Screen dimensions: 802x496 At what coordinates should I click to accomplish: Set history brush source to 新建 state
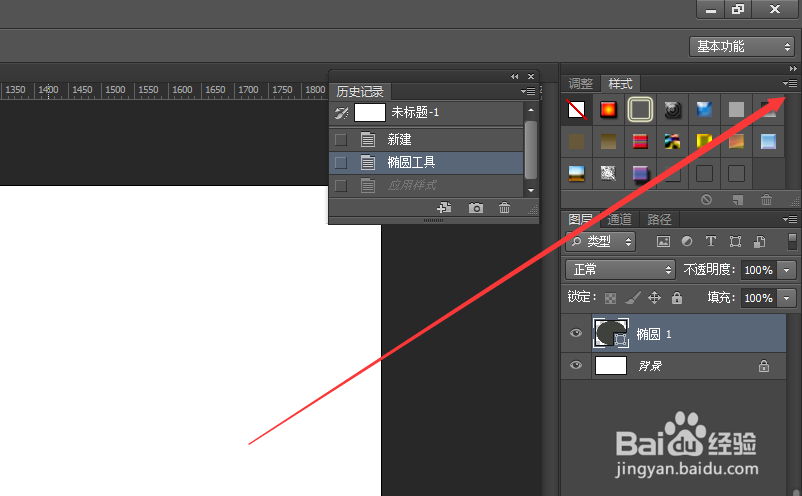click(x=341, y=140)
